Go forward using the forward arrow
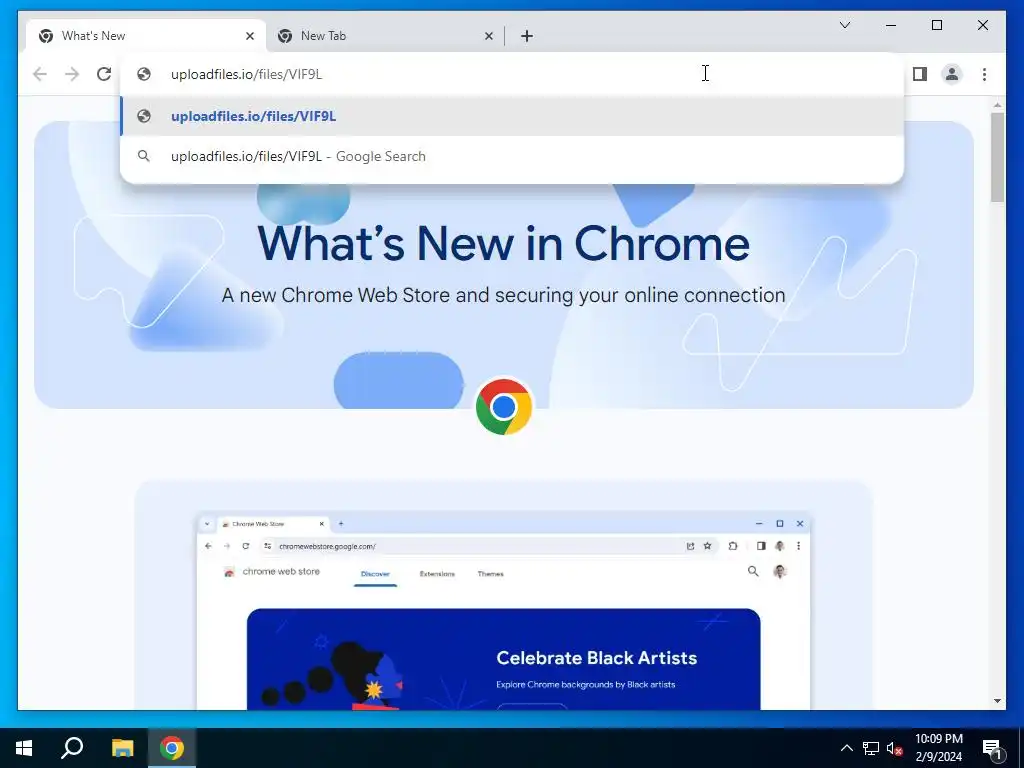This screenshot has height=768, width=1024. click(x=72, y=74)
